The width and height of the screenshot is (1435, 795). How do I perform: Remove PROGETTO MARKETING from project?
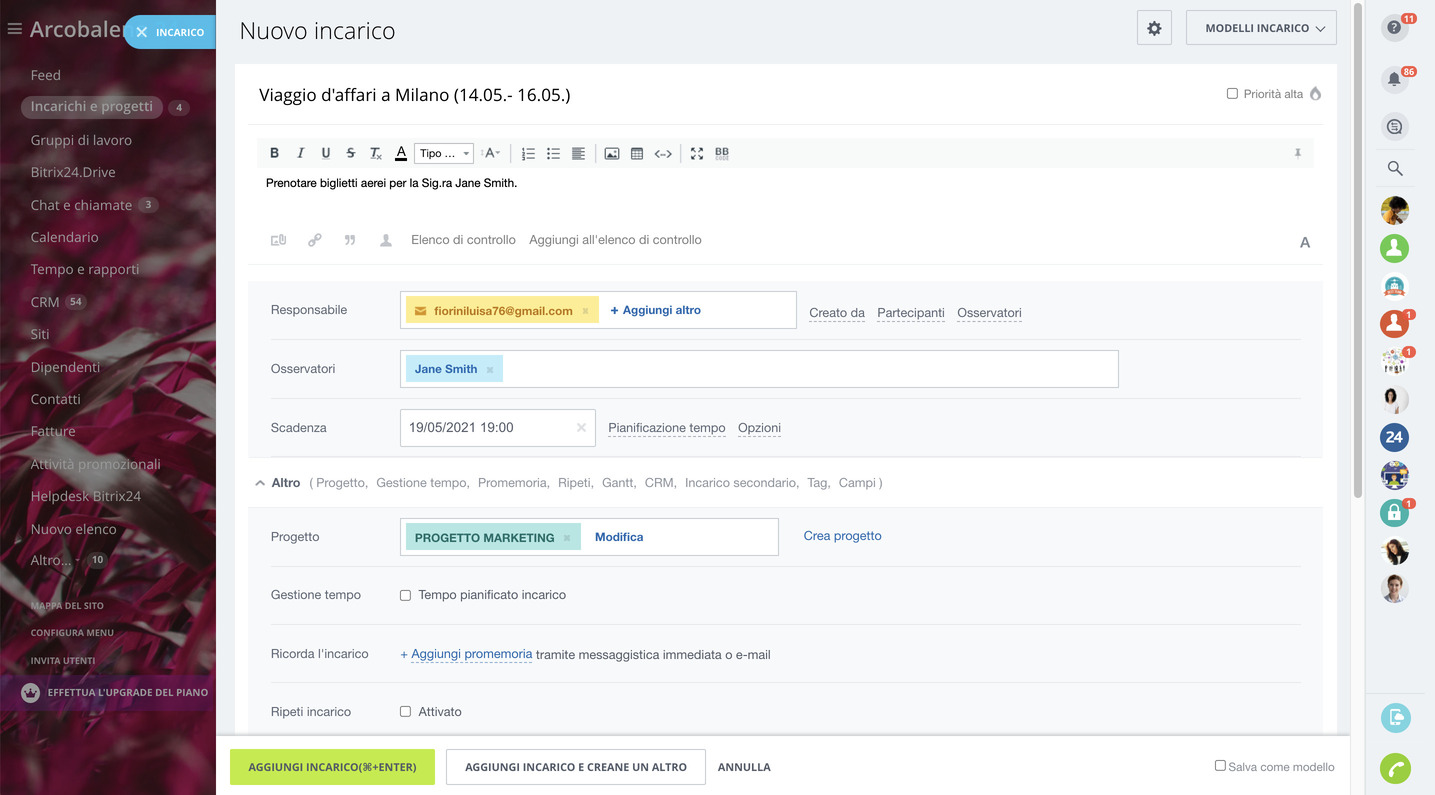[x=567, y=538]
